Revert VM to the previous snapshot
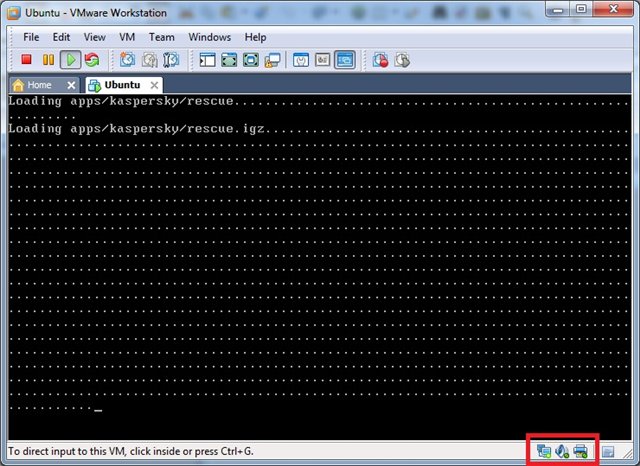This screenshot has height=466, width=640. point(149,60)
